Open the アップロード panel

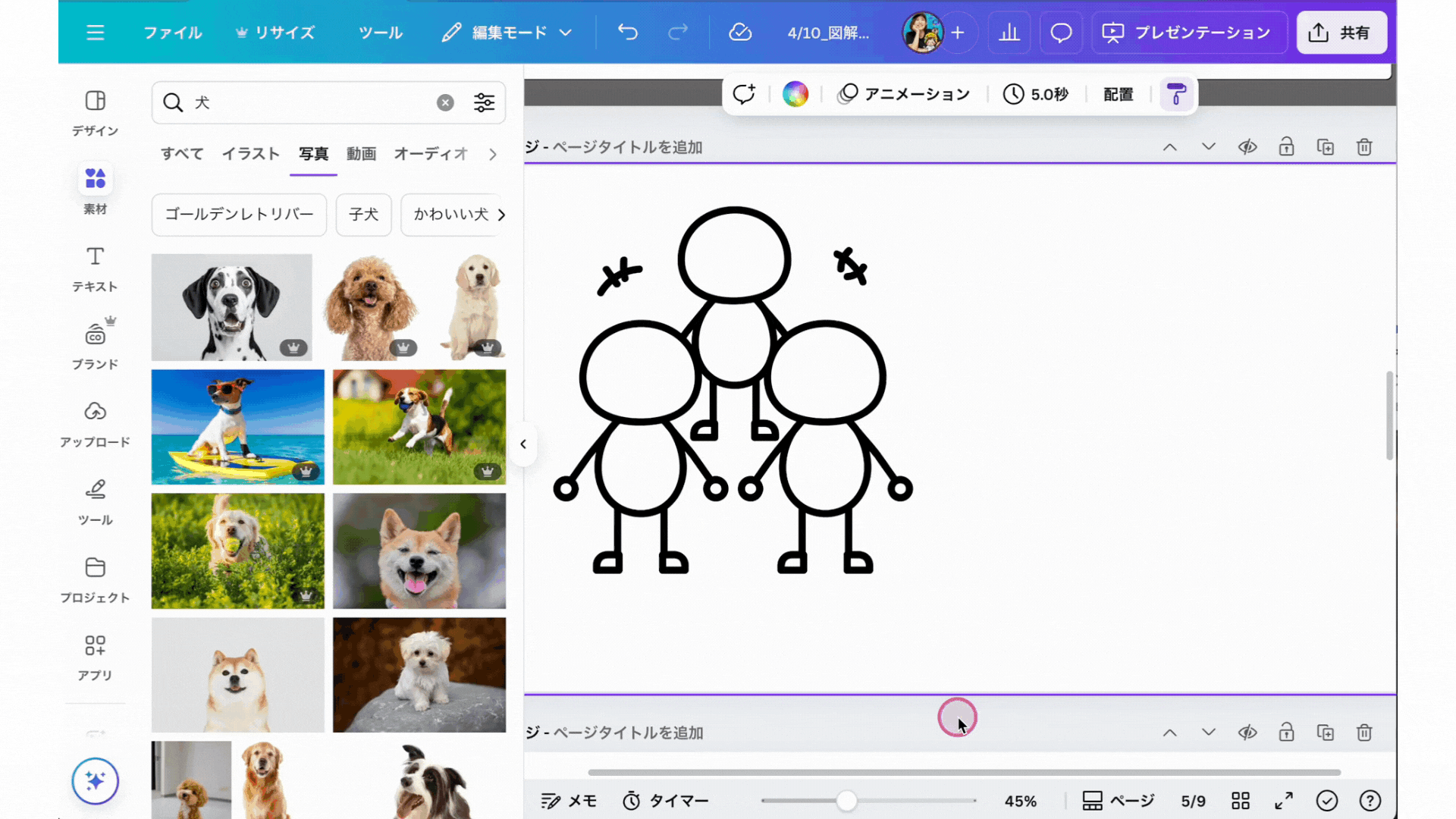95,425
